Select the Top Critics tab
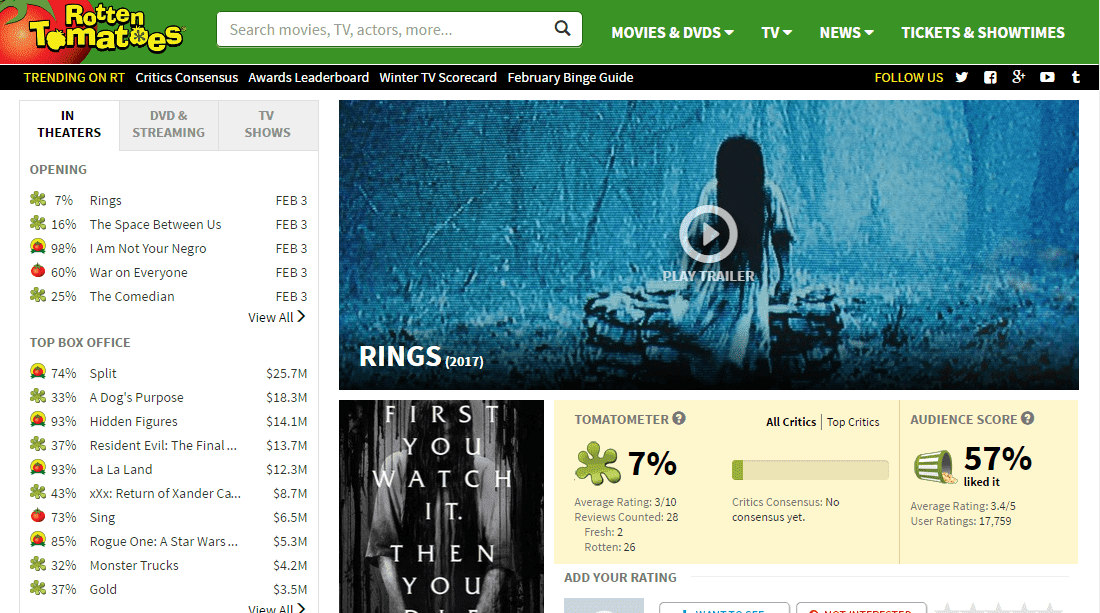Viewport: 1100px width, 613px height. (852, 422)
